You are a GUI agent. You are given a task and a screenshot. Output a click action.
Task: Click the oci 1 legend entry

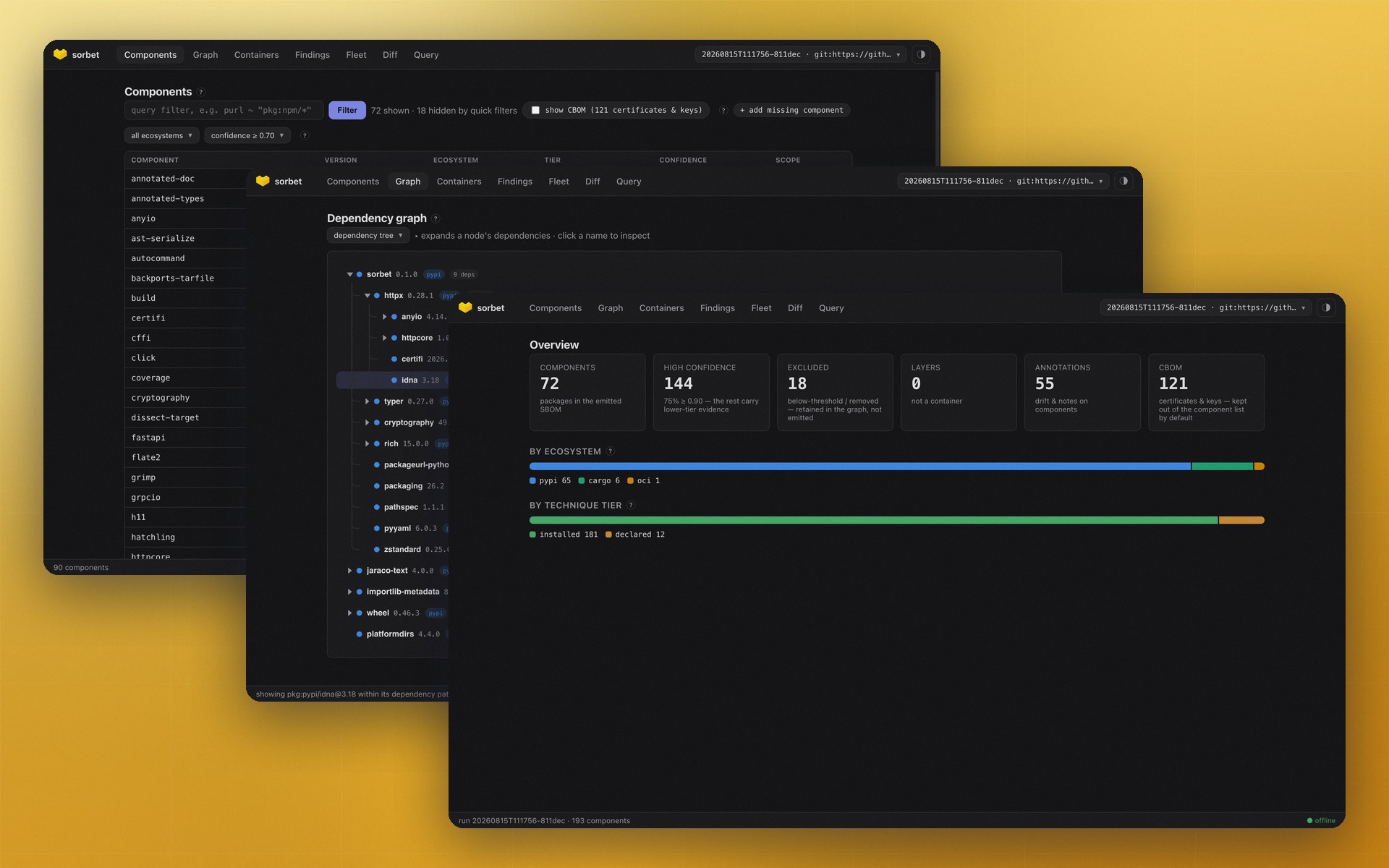(644, 480)
